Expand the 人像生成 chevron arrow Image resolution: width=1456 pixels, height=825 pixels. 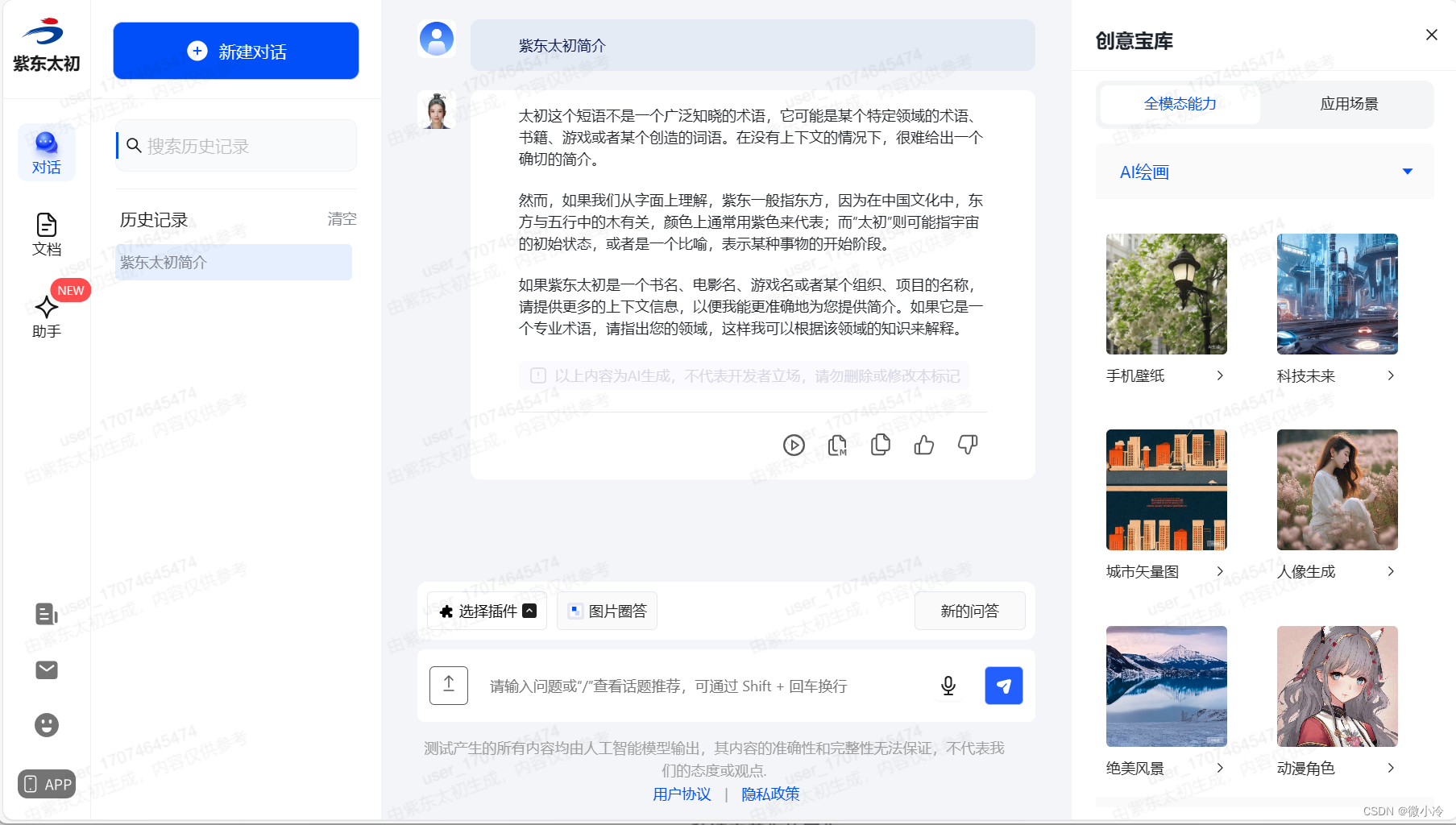1391,571
